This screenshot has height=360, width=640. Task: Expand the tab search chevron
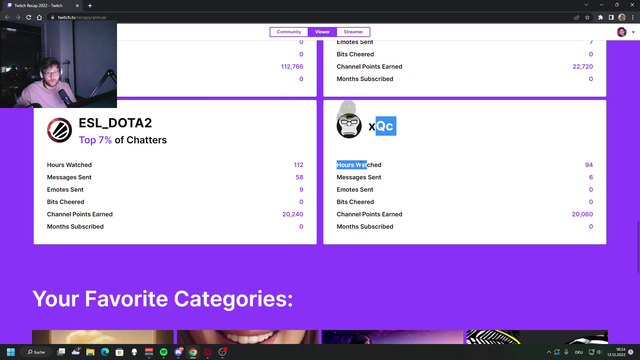[586, 5]
